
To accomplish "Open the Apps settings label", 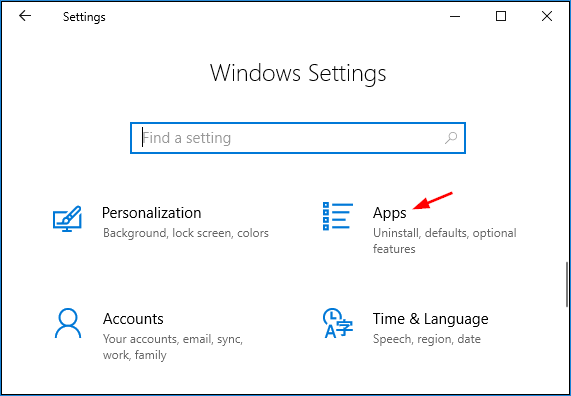I will pyautogui.click(x=389, y=213).
